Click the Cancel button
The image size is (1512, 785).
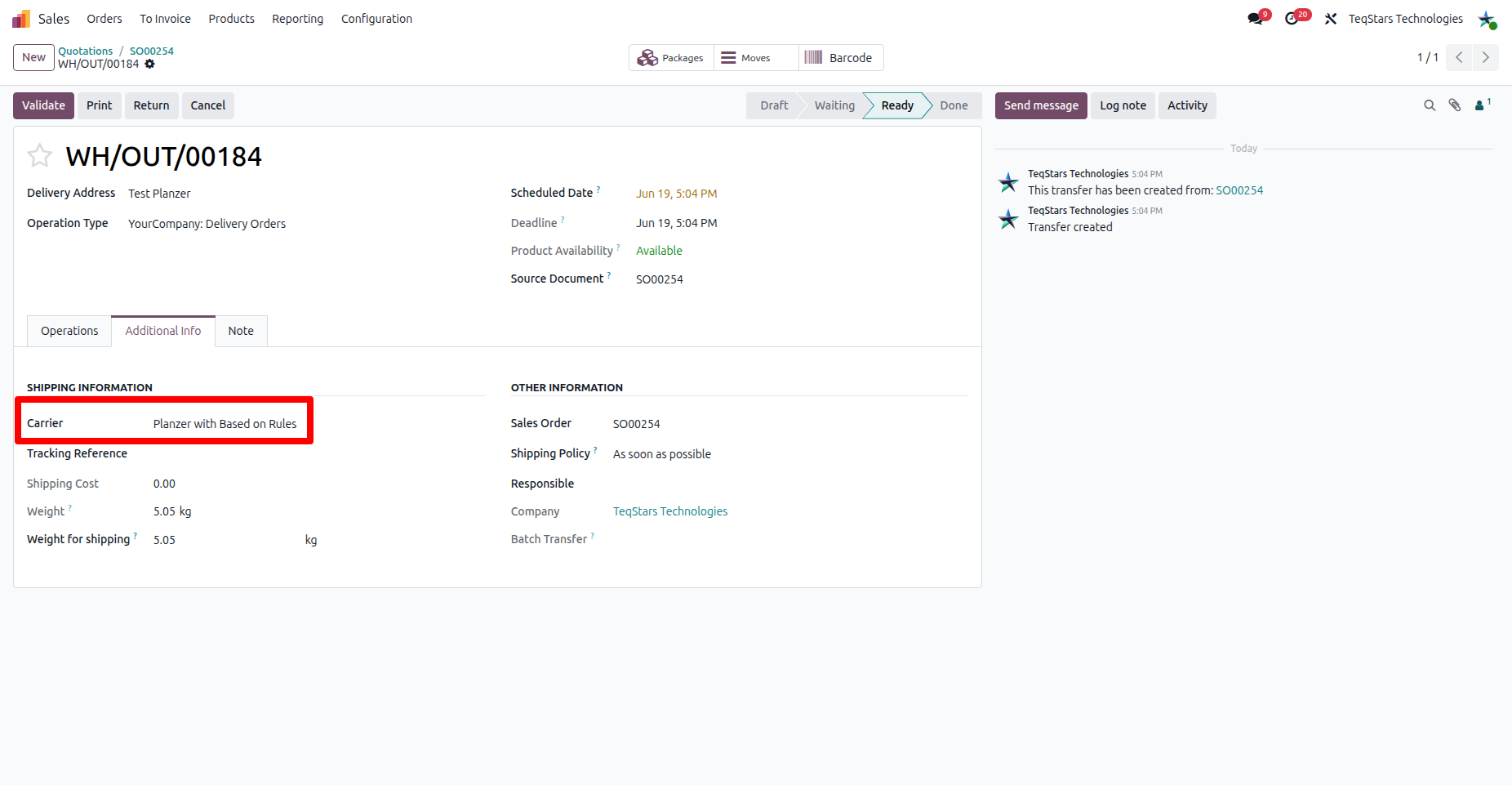pos(208,105)
